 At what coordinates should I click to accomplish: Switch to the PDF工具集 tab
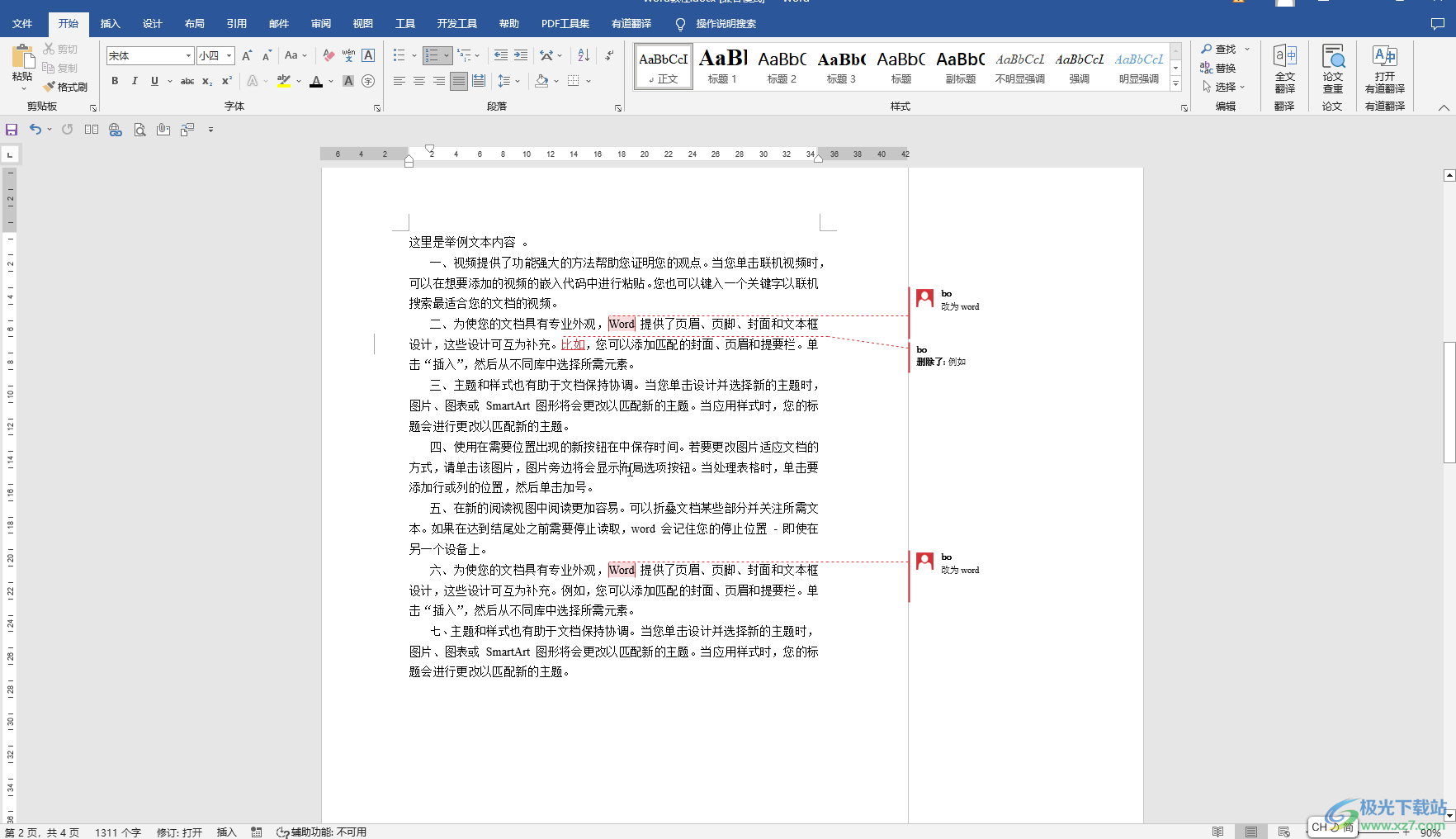point(565,24)
